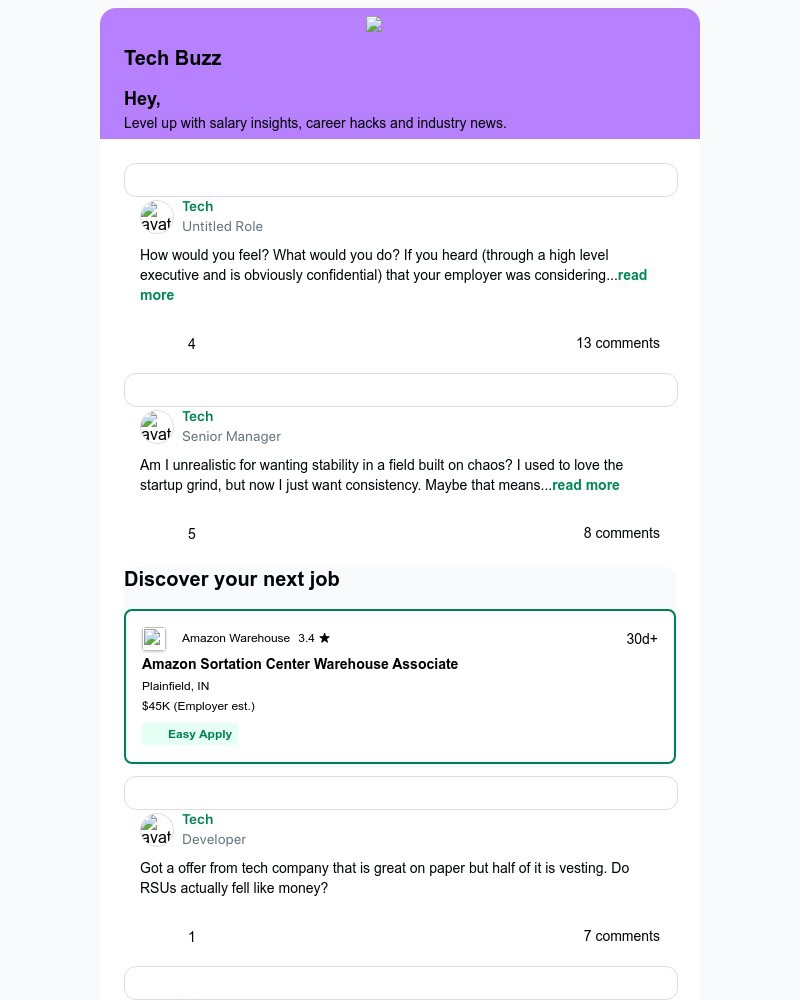Click the star icon beside the 3.4 rating
The height and width of the screenshot is (1000, 800).
325,637
